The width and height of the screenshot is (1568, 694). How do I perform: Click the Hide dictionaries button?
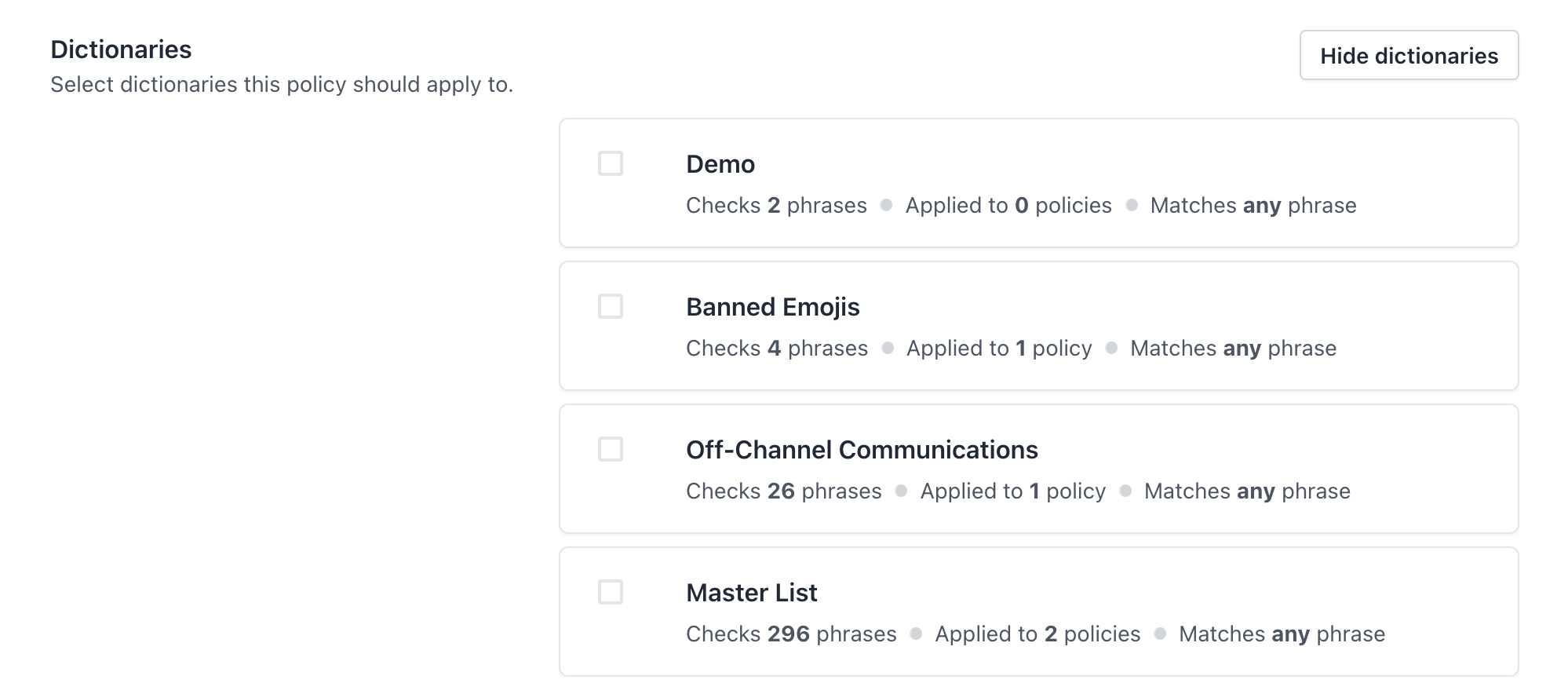(x=1407, y=55)
